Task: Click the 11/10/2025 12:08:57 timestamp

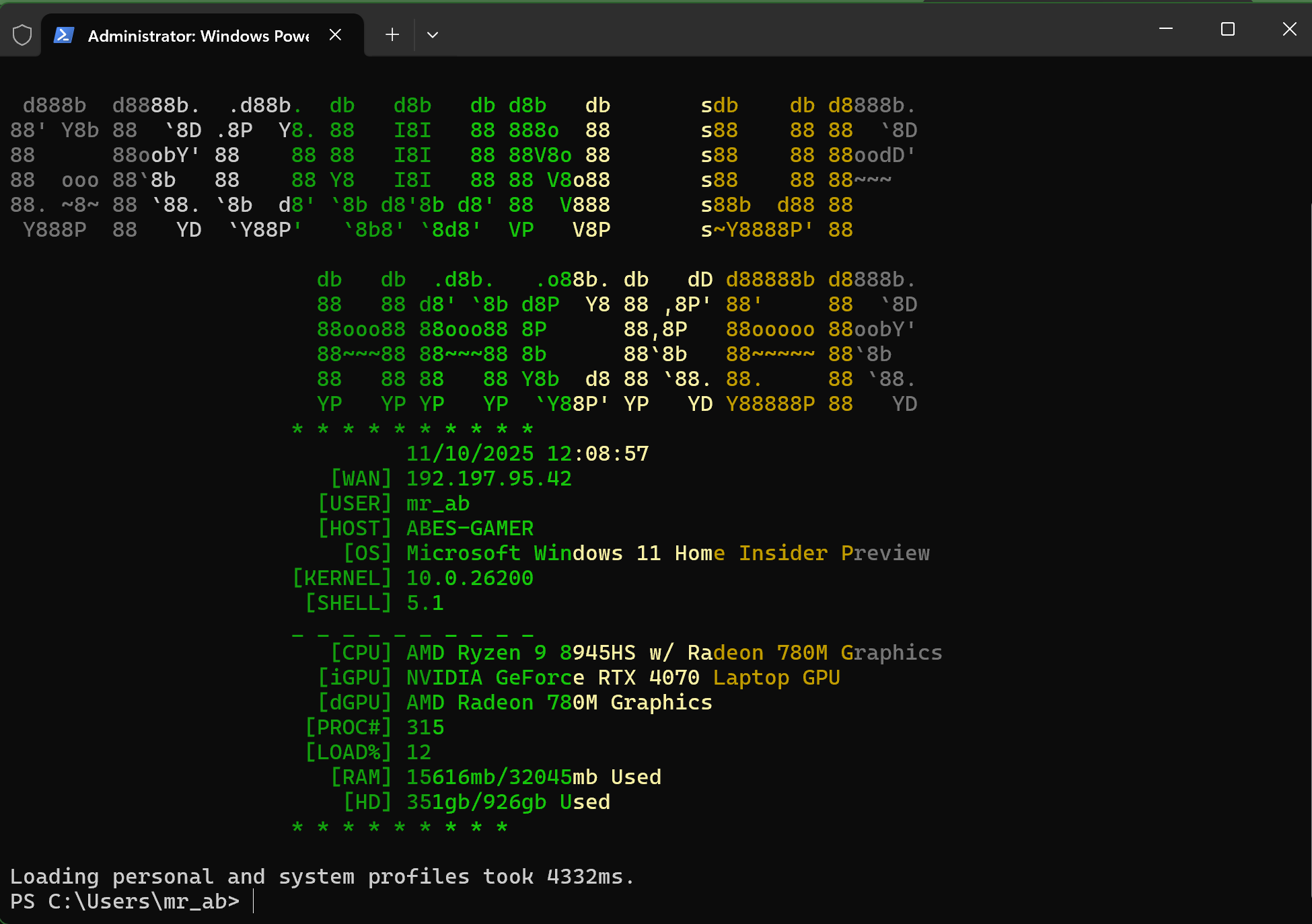Action: (527, 454)
